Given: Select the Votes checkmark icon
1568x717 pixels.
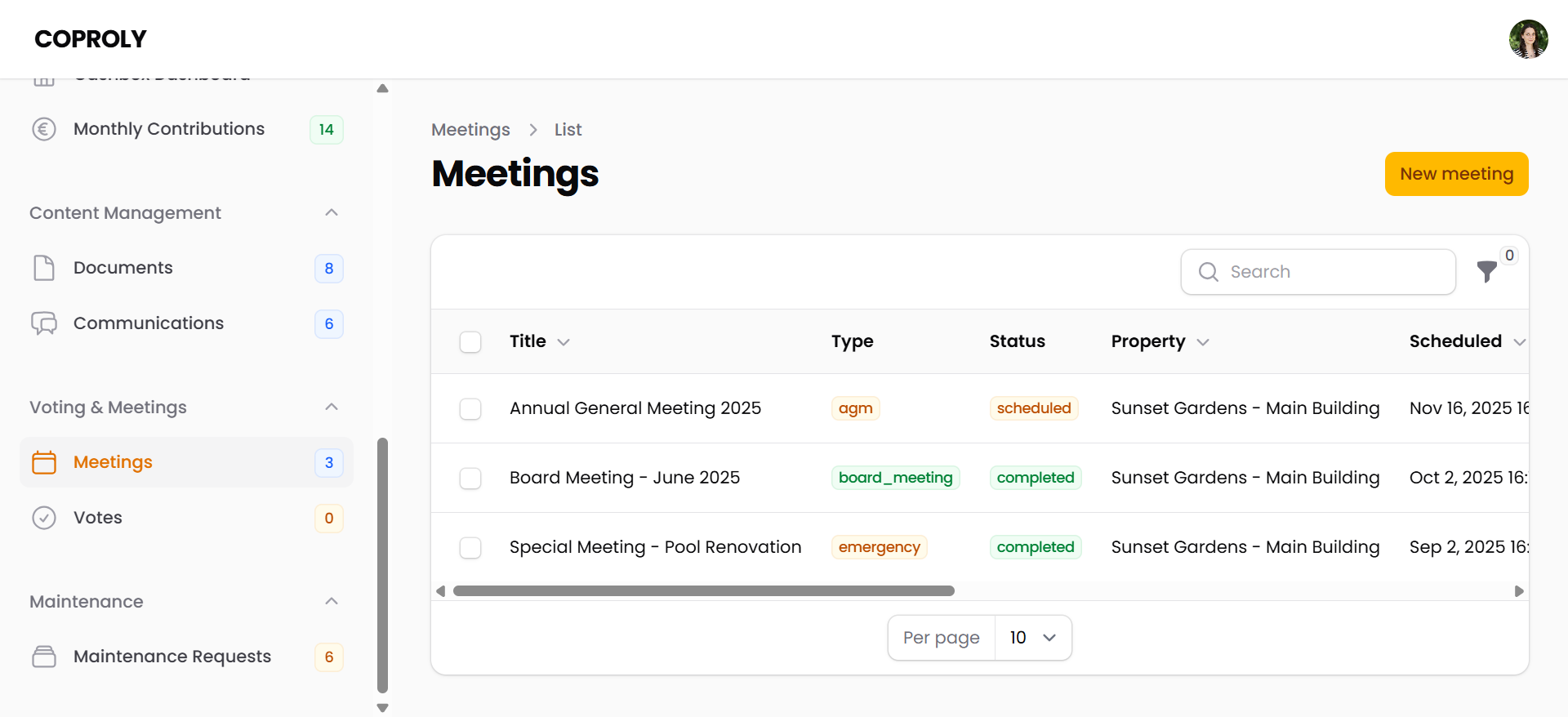Looking at the screenshot, I should (45, 517).
